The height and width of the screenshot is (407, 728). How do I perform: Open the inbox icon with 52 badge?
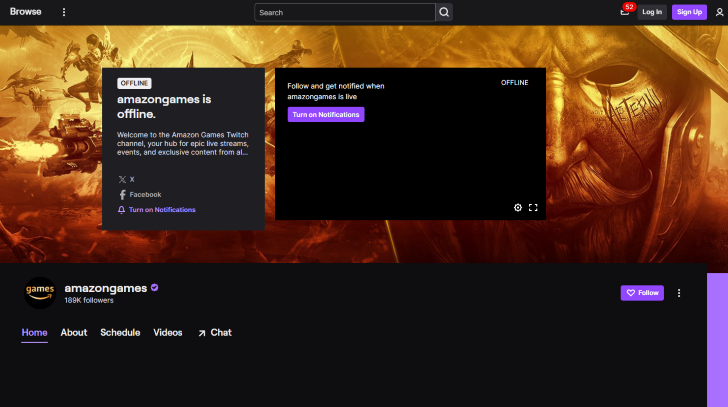(625, 12)
